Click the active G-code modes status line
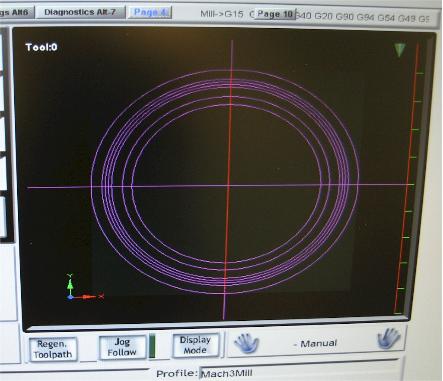The width and height of the screenshot is (443, 381). pos(315,15)
